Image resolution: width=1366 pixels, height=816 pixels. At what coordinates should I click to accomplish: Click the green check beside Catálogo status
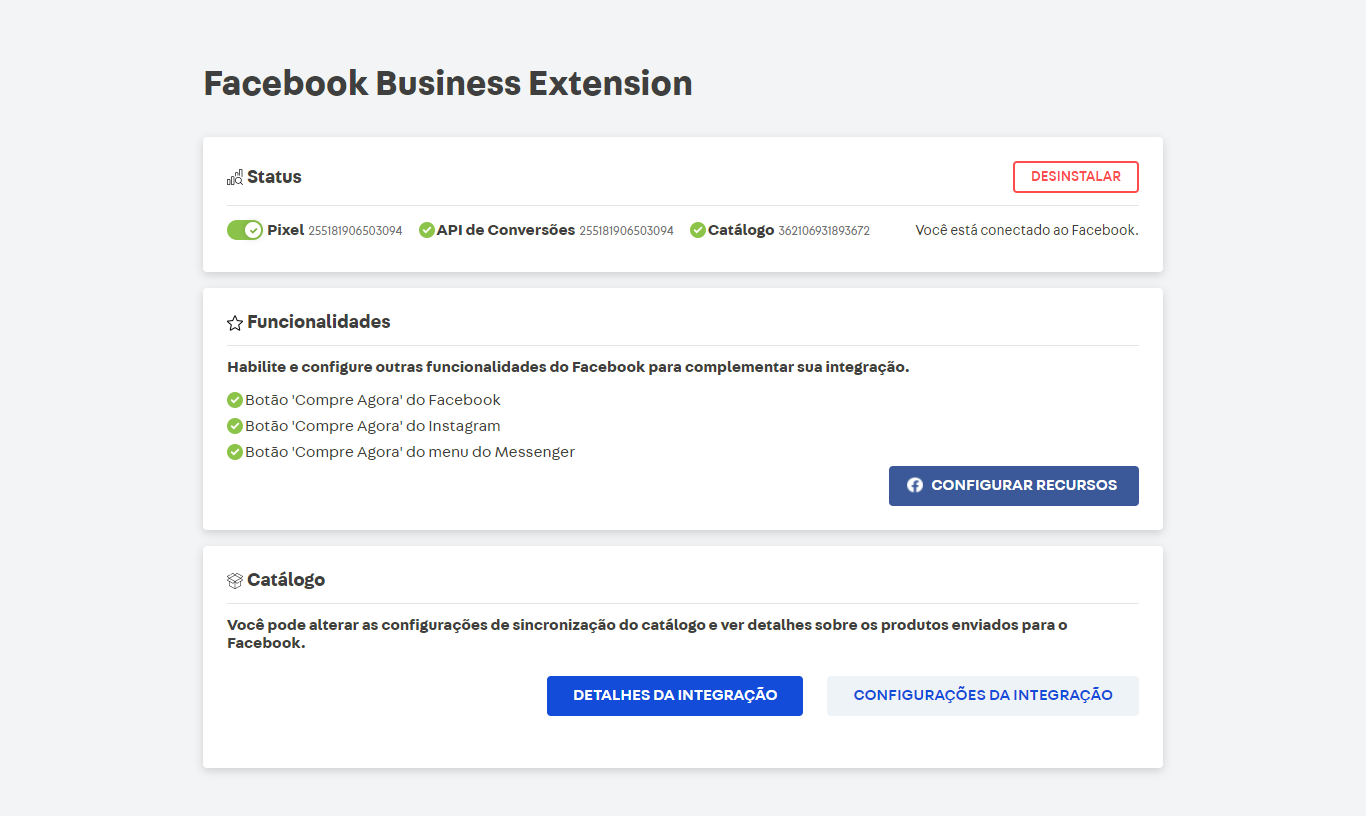point(698,230)
